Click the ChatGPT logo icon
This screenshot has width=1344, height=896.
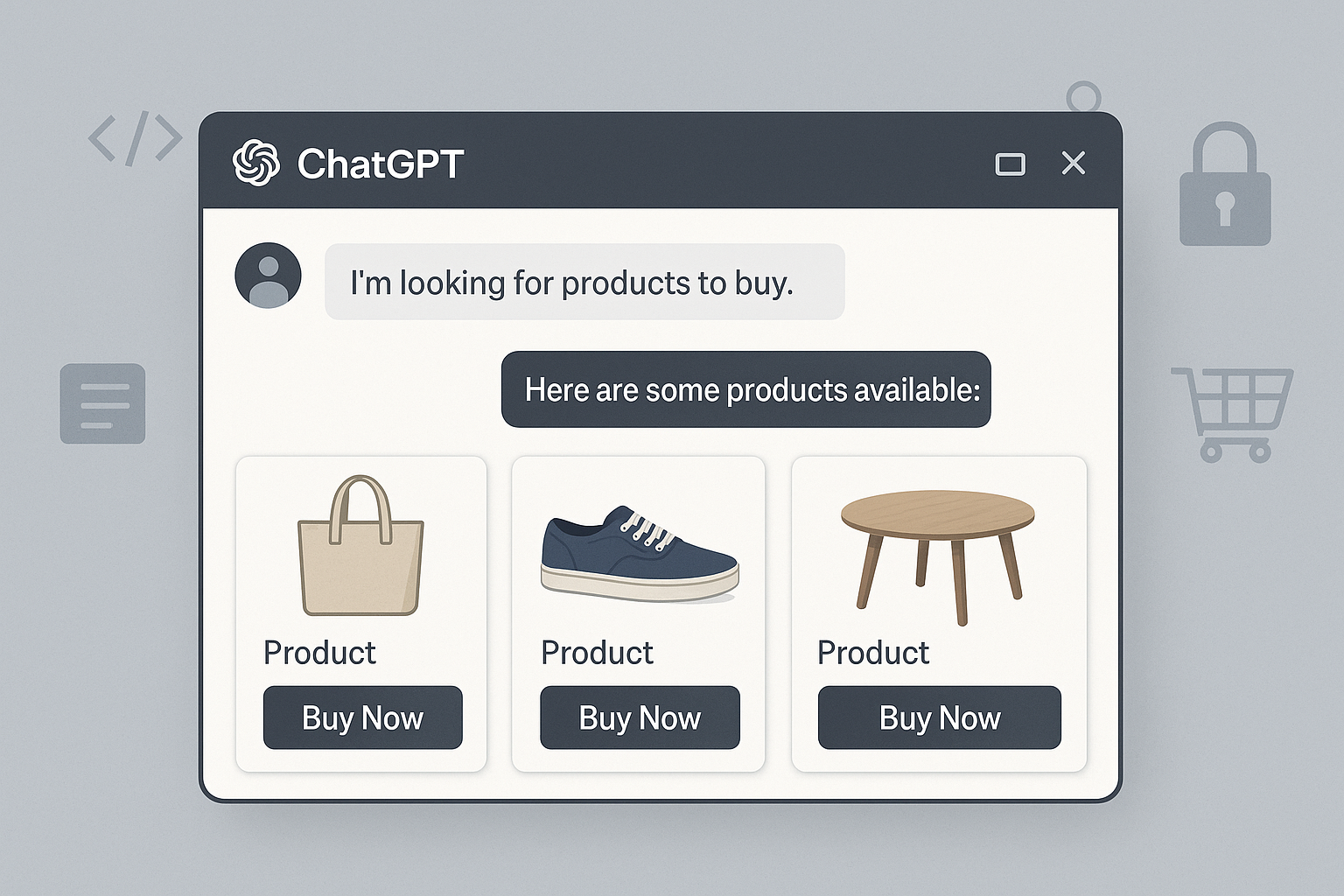(256, 163)
